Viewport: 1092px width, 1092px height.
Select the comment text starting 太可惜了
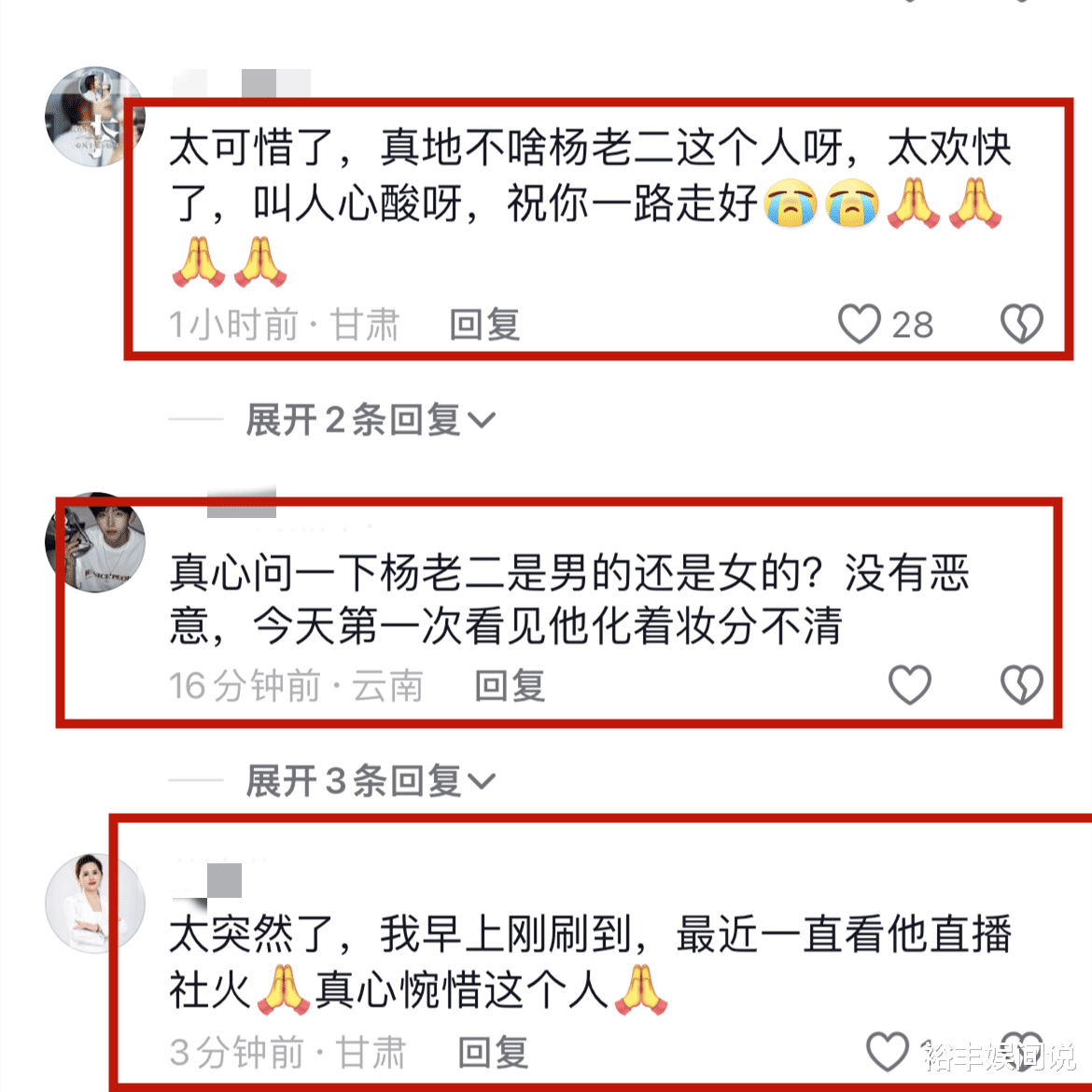[x=591, y=205]
